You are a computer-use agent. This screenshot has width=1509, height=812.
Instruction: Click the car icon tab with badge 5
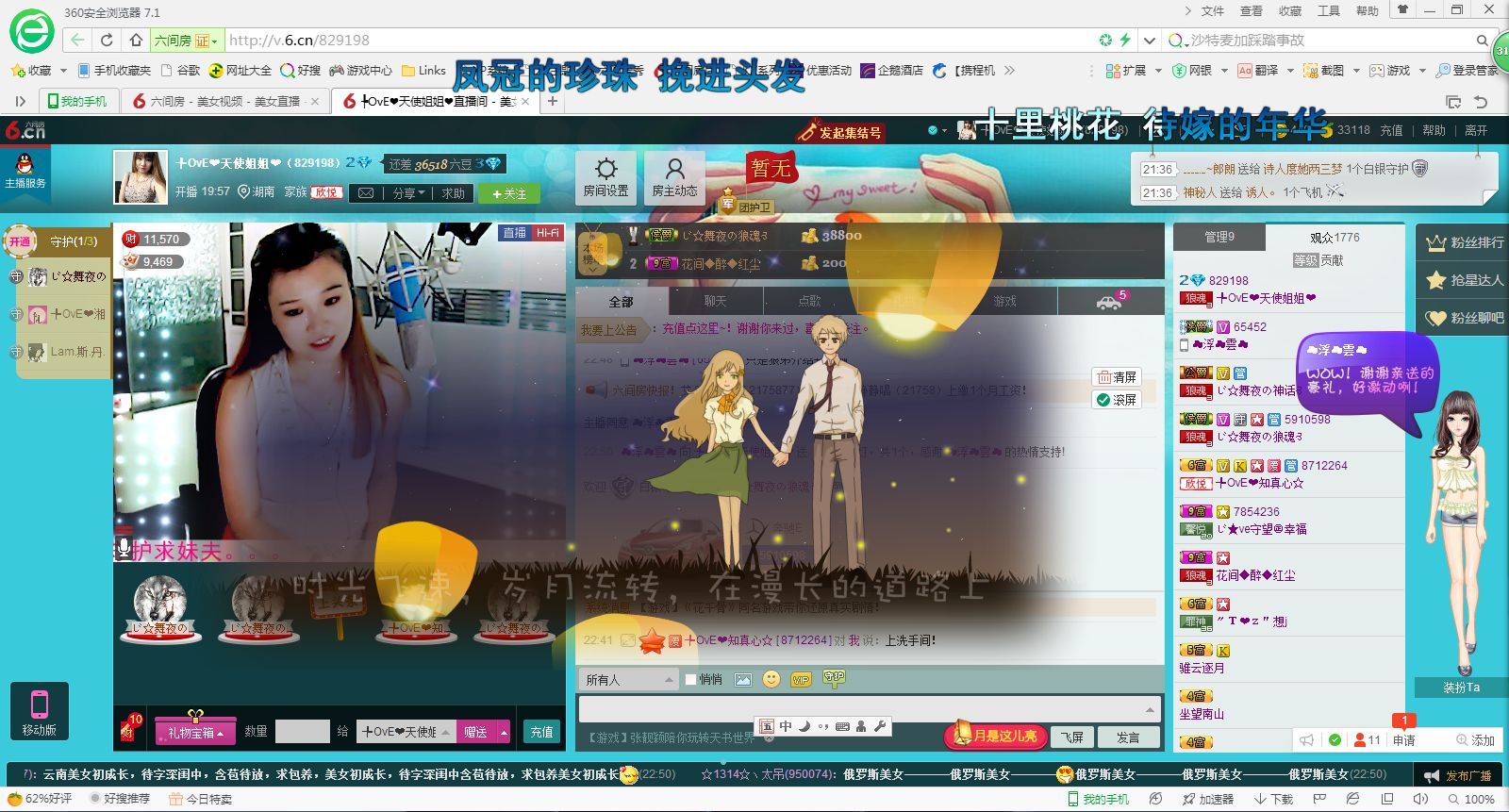click(1111, 301)
